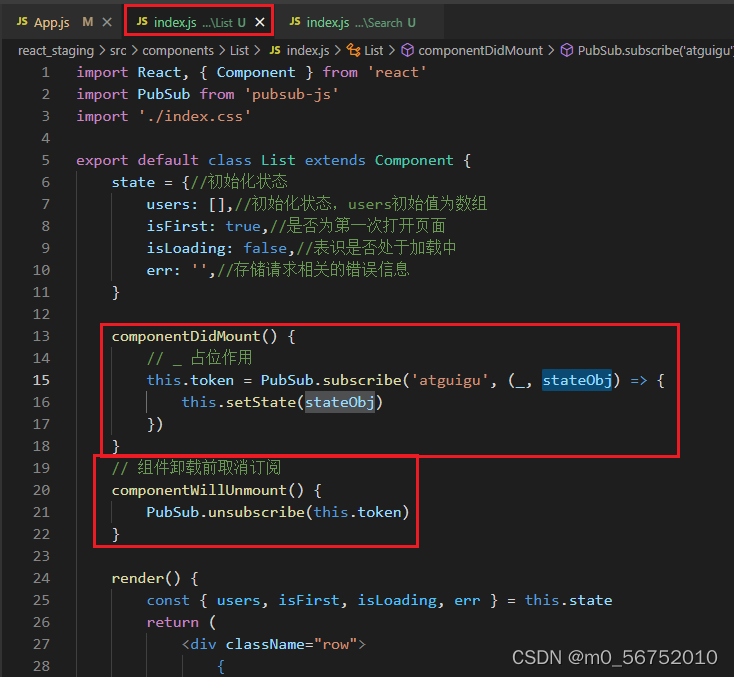Click 'return' keyword on line 26
The image size is (734, 677).
(x=173, y=622)
